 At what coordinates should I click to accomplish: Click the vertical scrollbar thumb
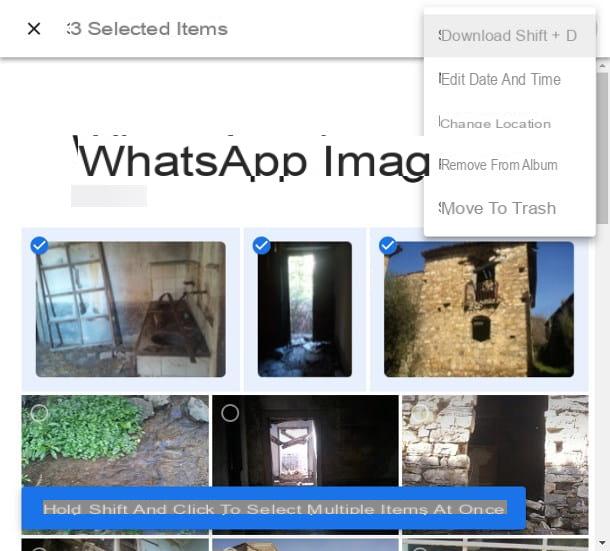602,148
